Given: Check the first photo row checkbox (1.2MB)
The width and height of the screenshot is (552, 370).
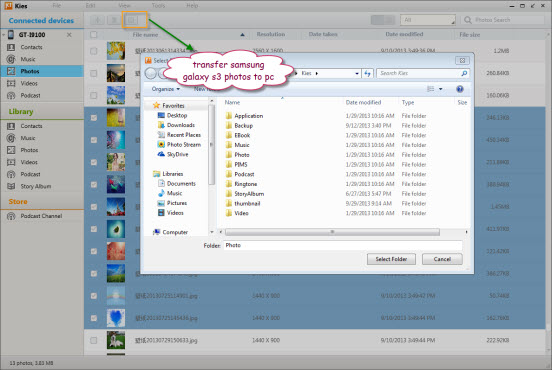Looking at the screenshot, I should click(94, 51).
